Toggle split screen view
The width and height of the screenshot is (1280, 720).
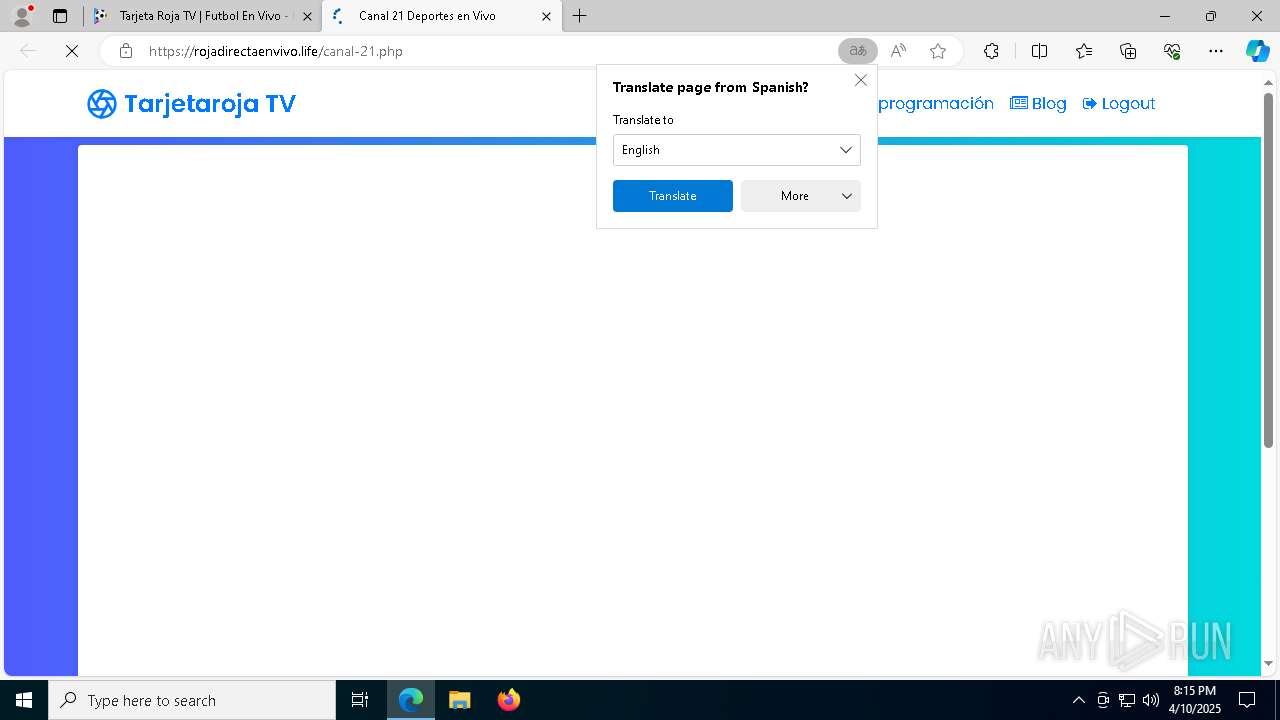pos(1039,51)
